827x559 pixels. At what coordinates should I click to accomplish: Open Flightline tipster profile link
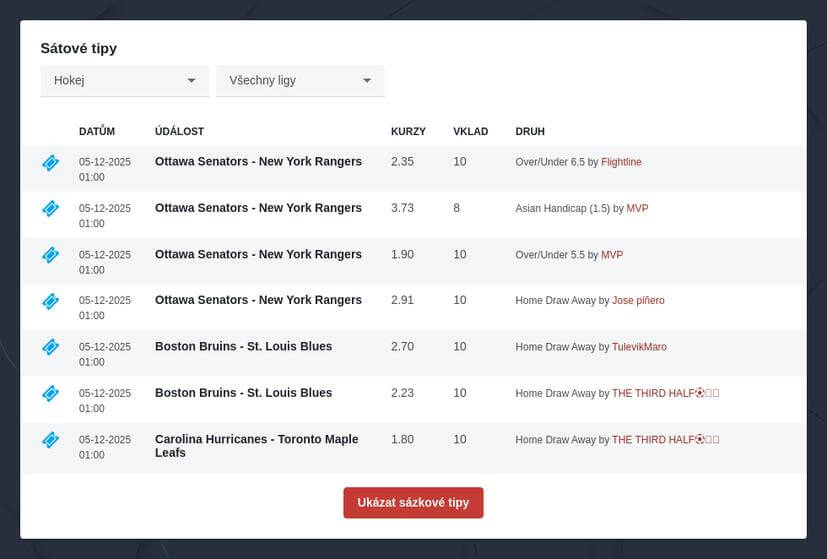[621, 162]
